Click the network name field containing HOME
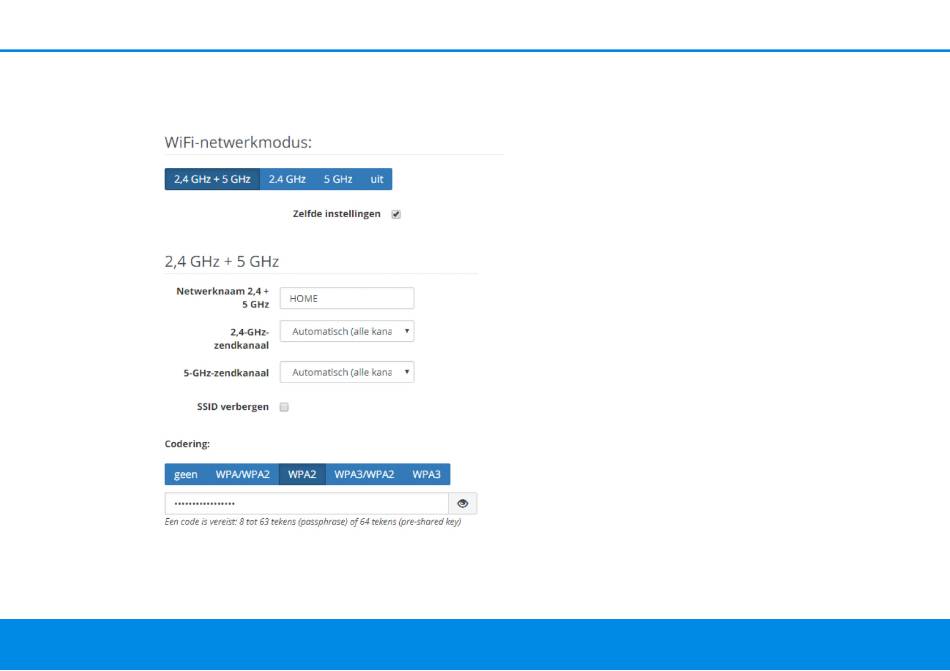Image resolution: width=950 pixels, height=671 pixels. click(347, 299)
